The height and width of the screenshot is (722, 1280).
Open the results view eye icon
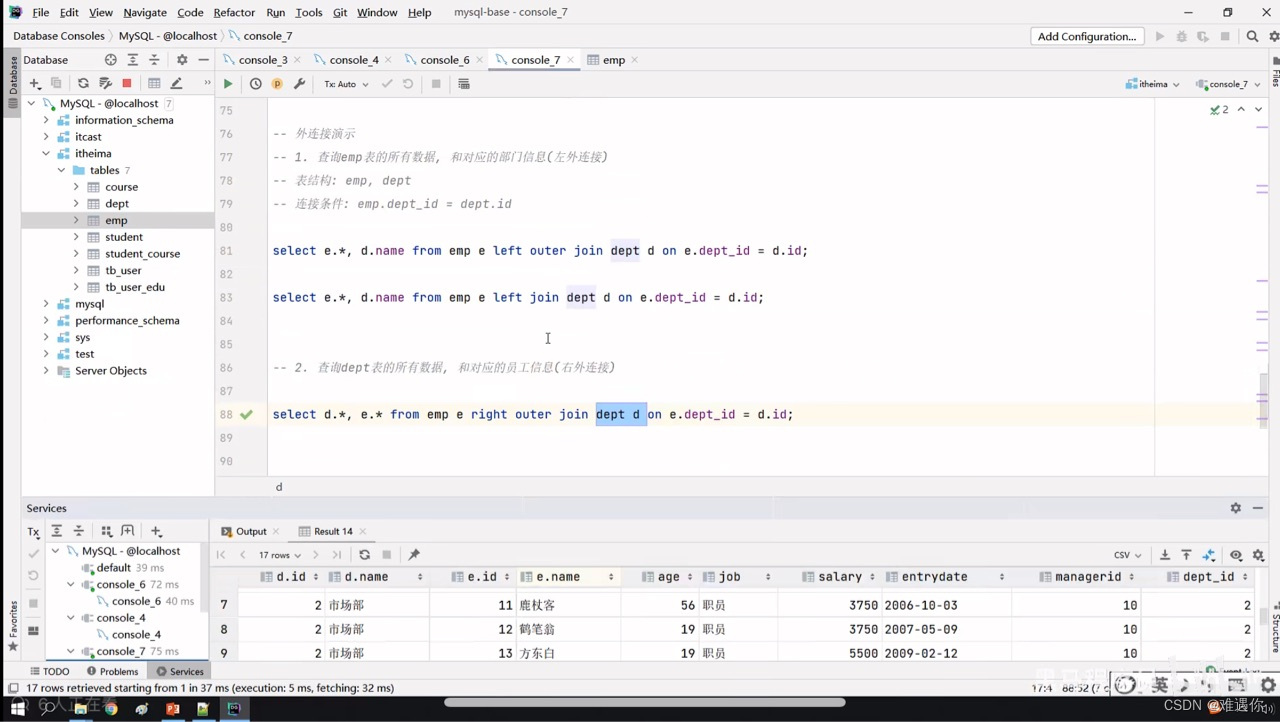coord(1236,555)
